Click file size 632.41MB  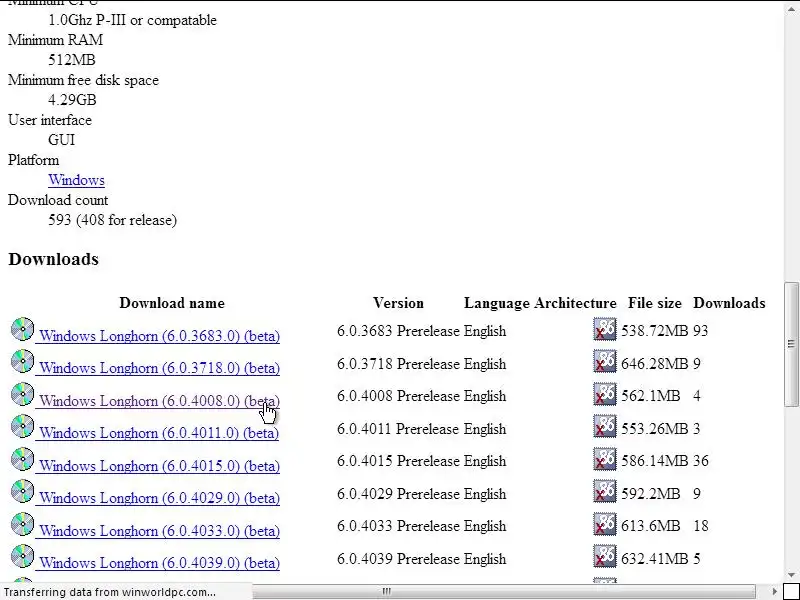click(655, 559)
